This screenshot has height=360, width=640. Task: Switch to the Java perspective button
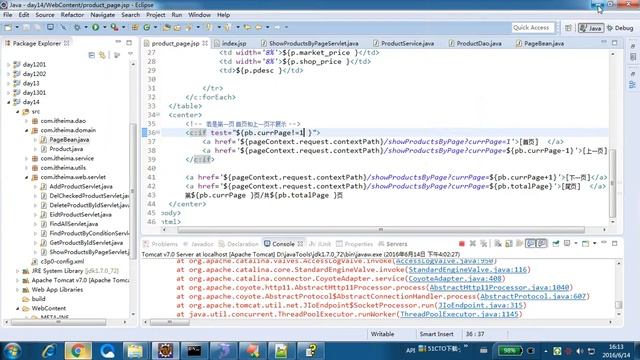click(591, 28)
